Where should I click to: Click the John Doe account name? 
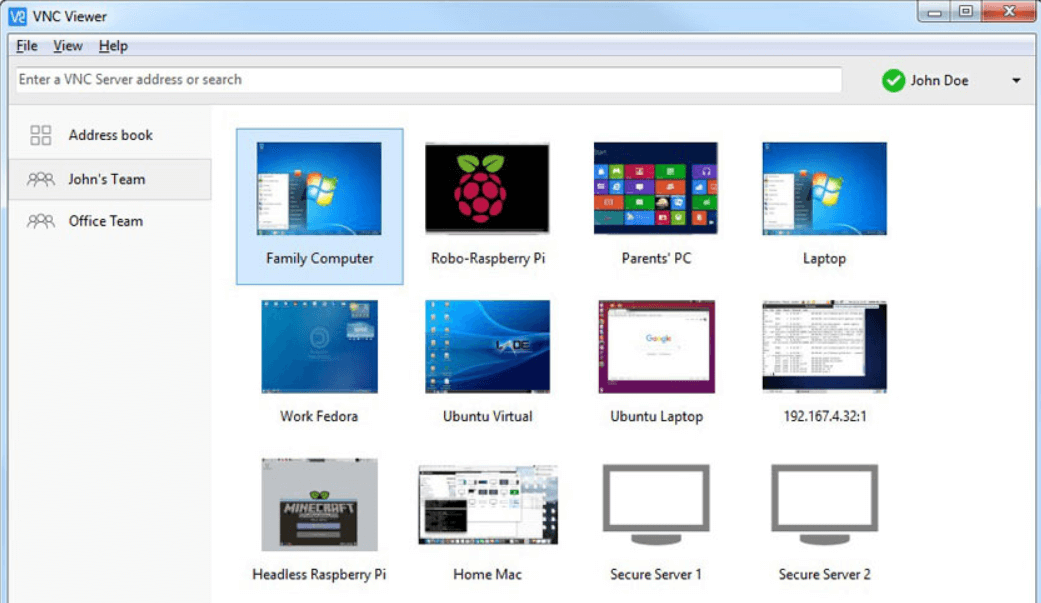[939, 81]
